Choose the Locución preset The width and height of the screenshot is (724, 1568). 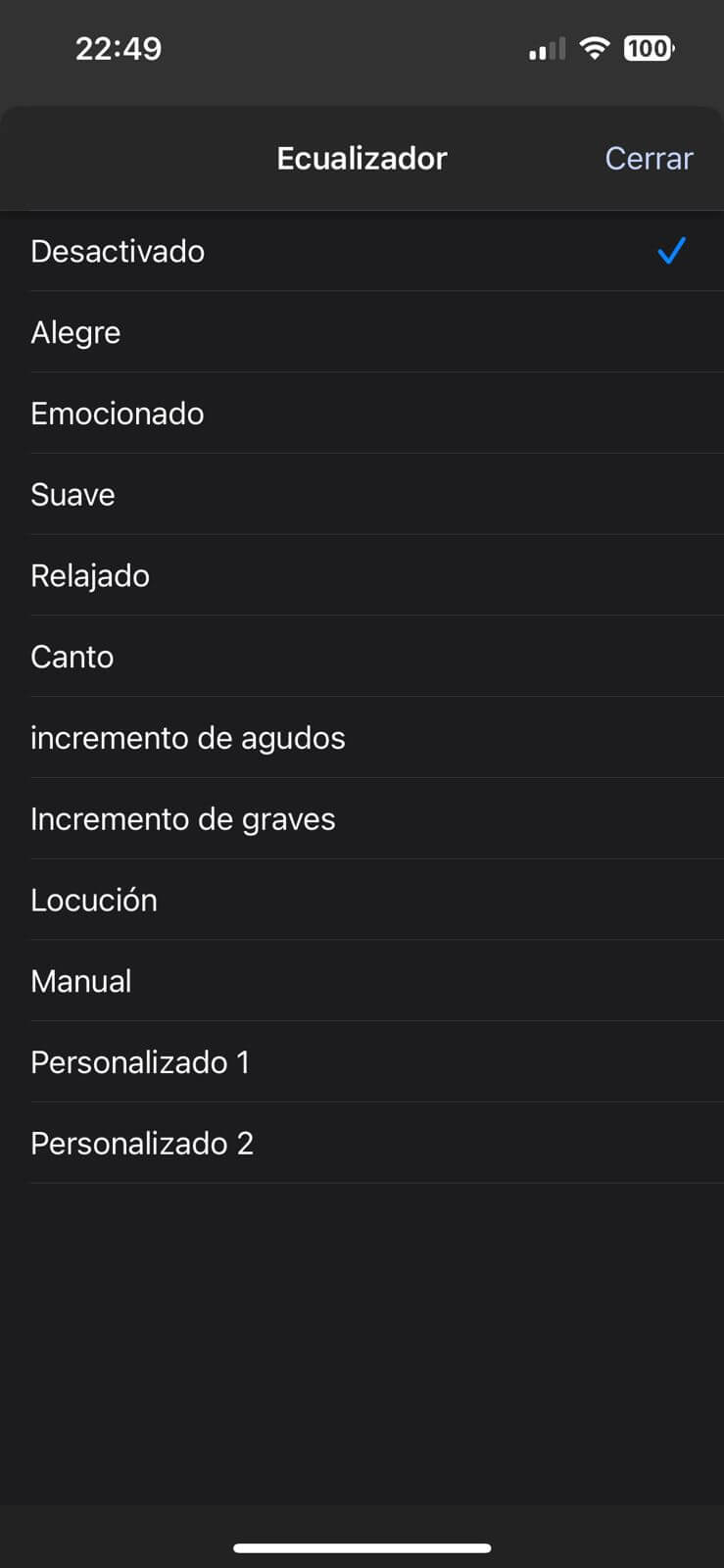pos(94,900)
